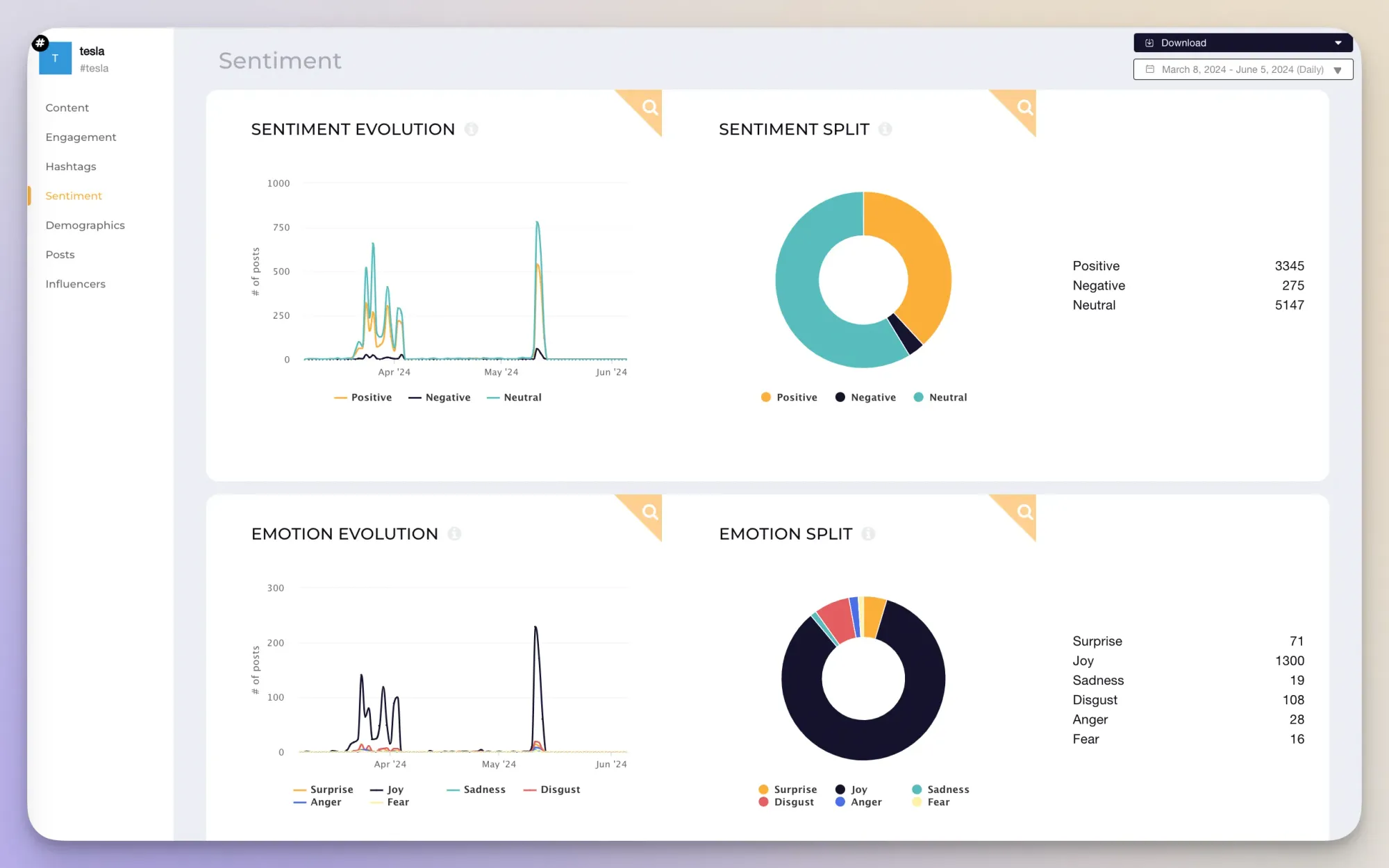Select the Engagement tab in sidebar
Image resolution: width=1389 pixels, height=868 pixels.
[x=80, y=136]
